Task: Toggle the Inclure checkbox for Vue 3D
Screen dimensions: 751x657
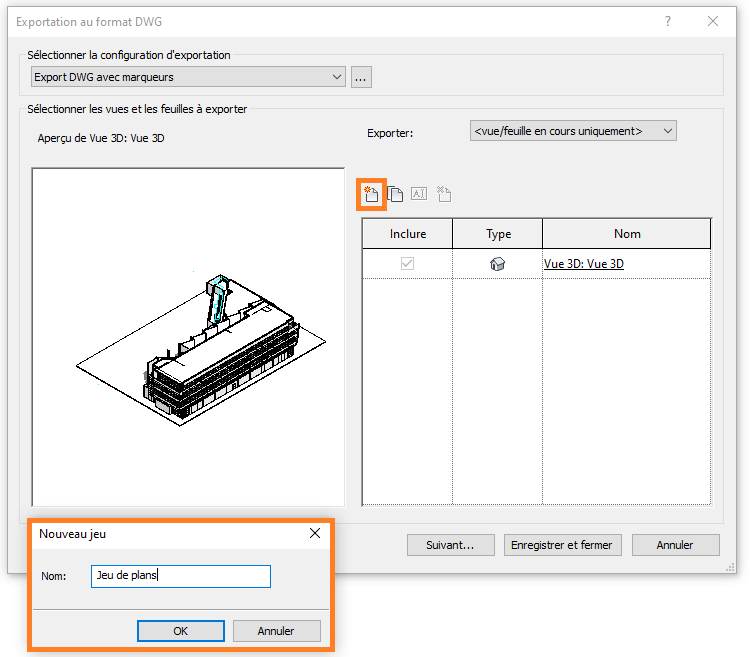Action: (407, 264)
